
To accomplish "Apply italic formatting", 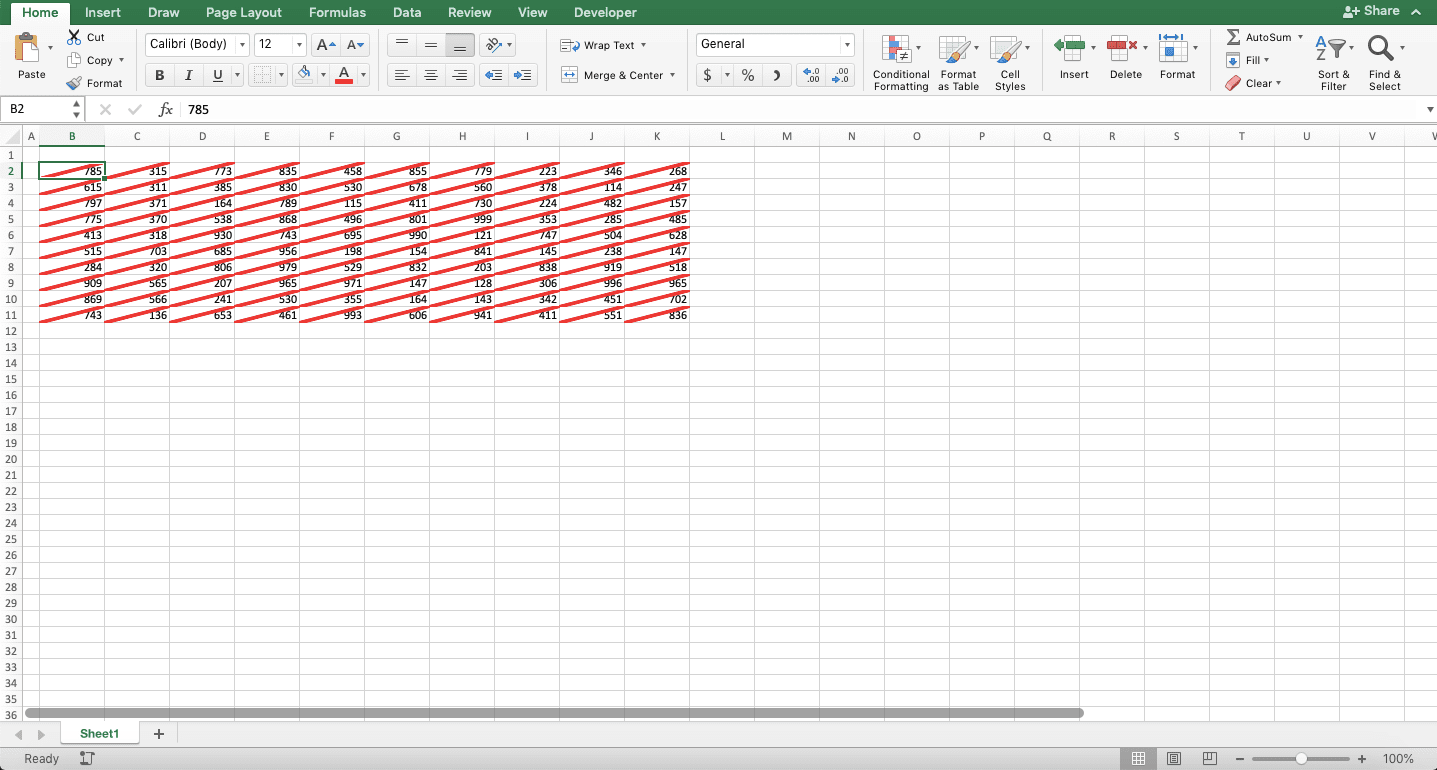I will point(188,75).
